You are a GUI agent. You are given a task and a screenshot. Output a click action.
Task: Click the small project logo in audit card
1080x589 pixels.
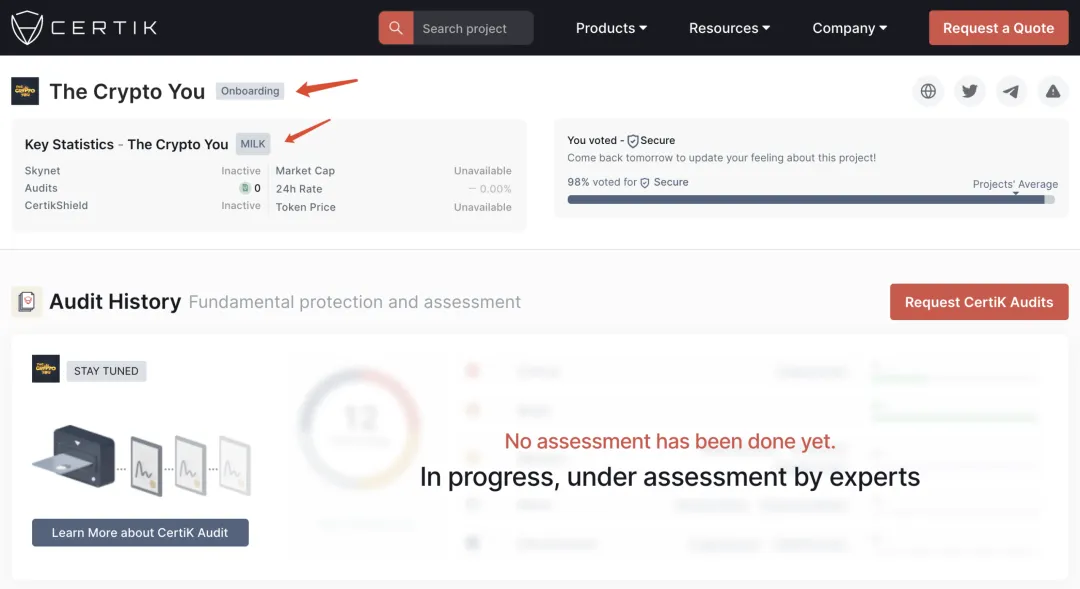coord(45,369)
